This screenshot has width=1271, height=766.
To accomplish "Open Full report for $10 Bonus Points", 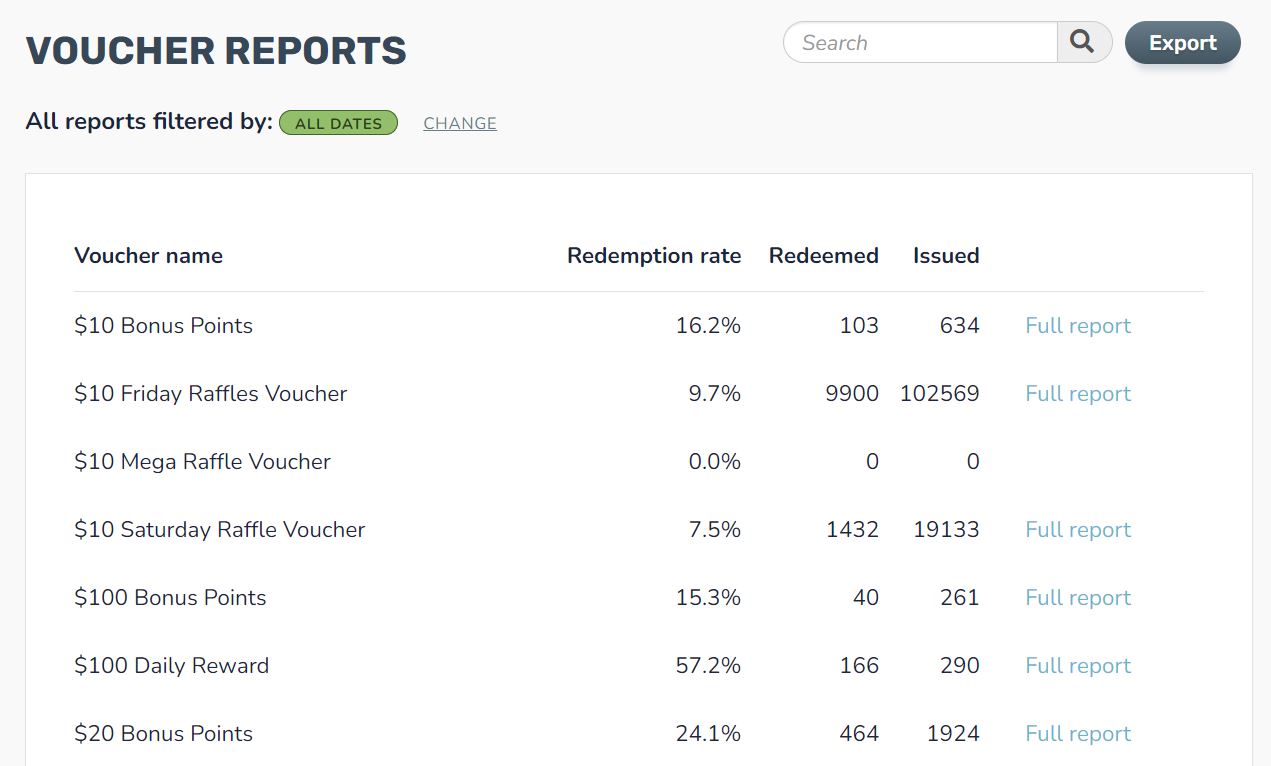I will click(x=1077, y=325).
